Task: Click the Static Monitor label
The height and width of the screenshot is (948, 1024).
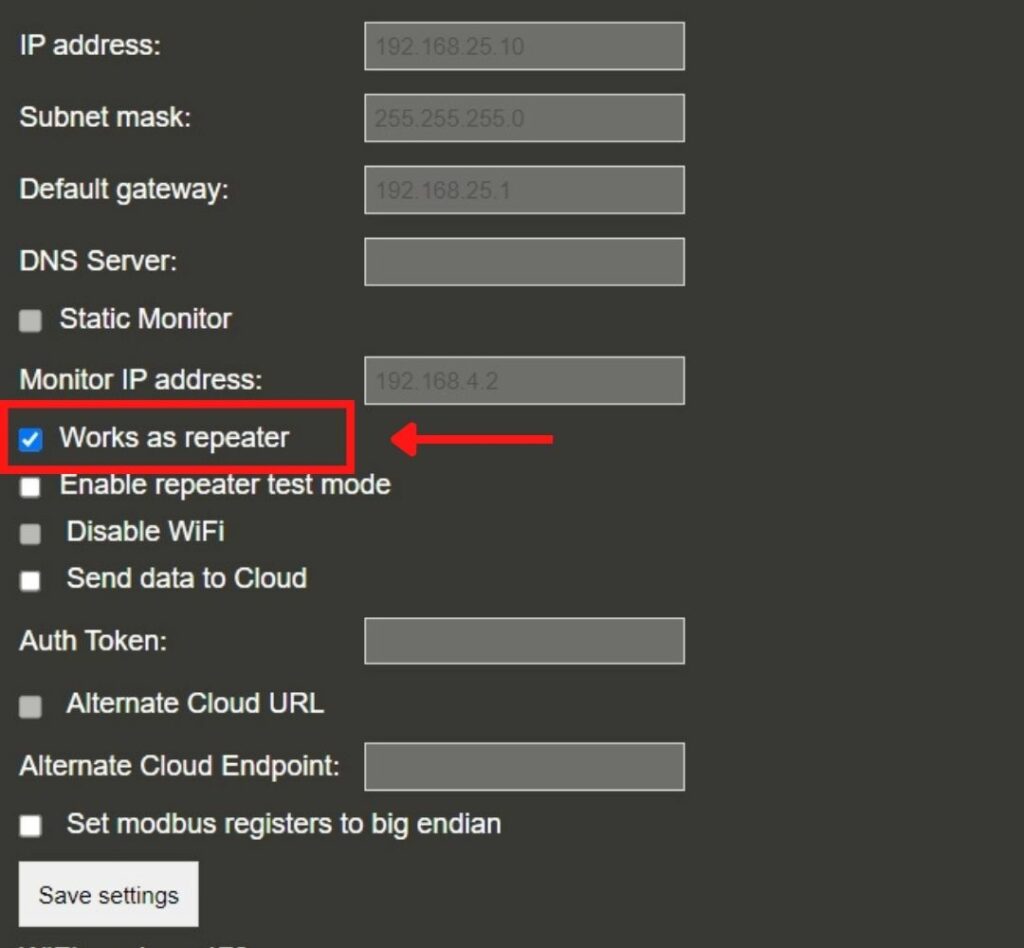Action: 146,319
